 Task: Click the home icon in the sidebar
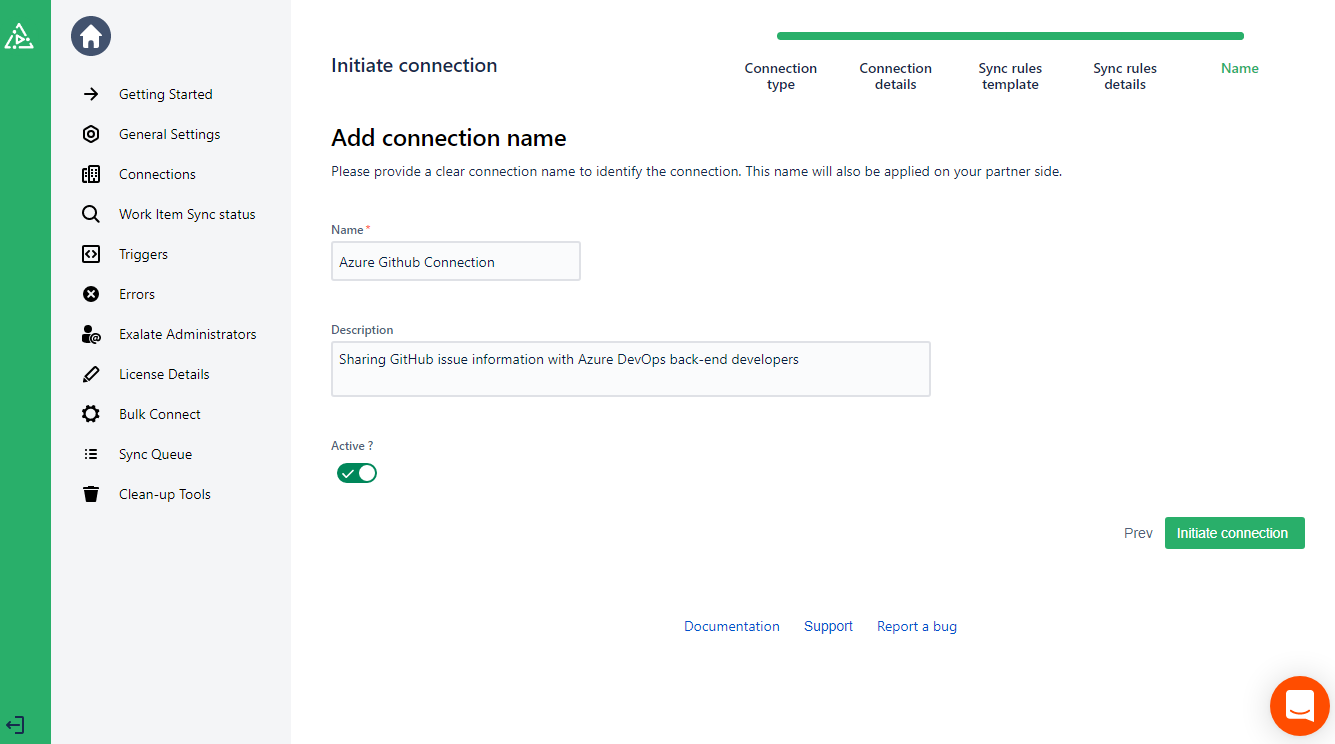pos(91,37)
